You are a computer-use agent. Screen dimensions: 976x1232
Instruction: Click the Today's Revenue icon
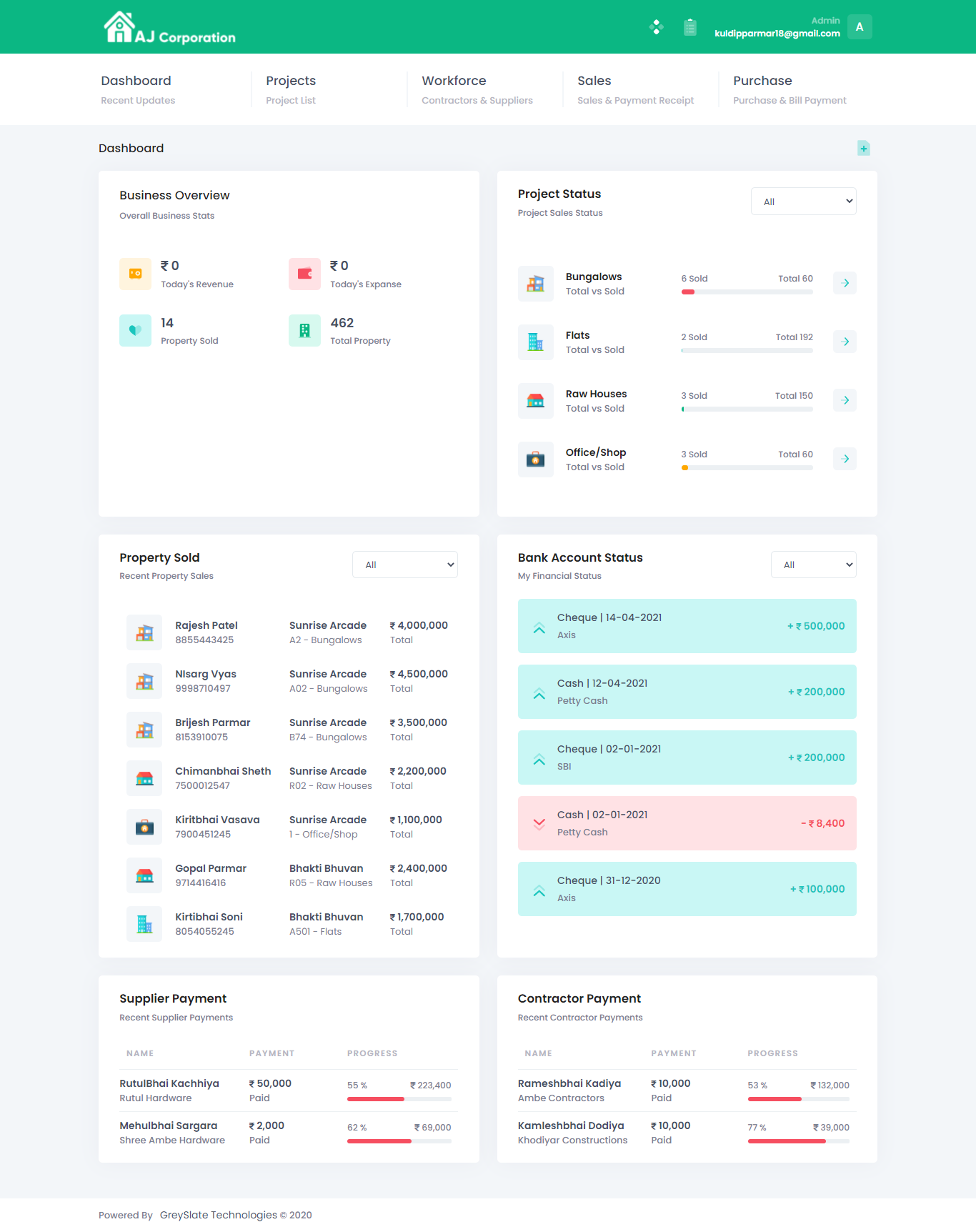(x=135, y=274)
